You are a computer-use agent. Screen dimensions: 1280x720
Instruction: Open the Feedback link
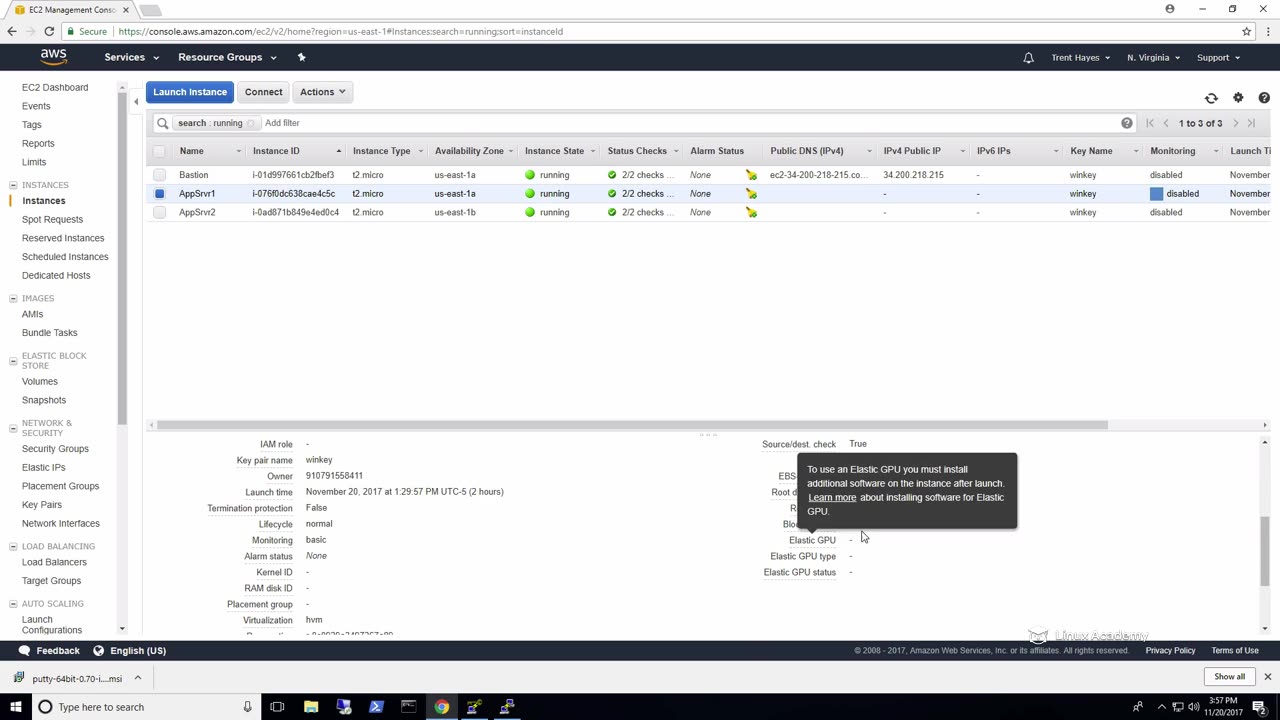pos(48,651)
